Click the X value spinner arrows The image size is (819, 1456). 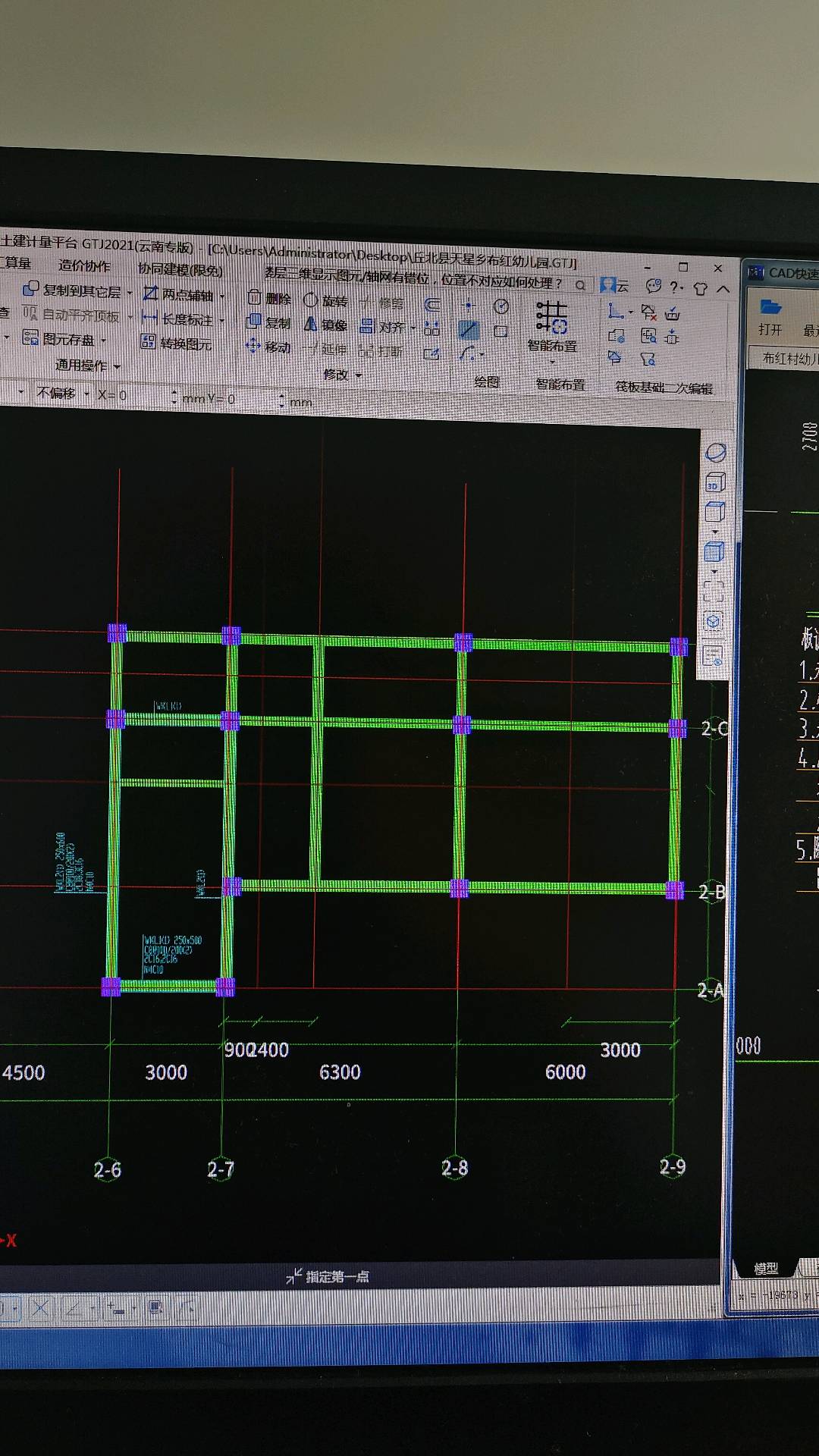(x=174, y=397)
